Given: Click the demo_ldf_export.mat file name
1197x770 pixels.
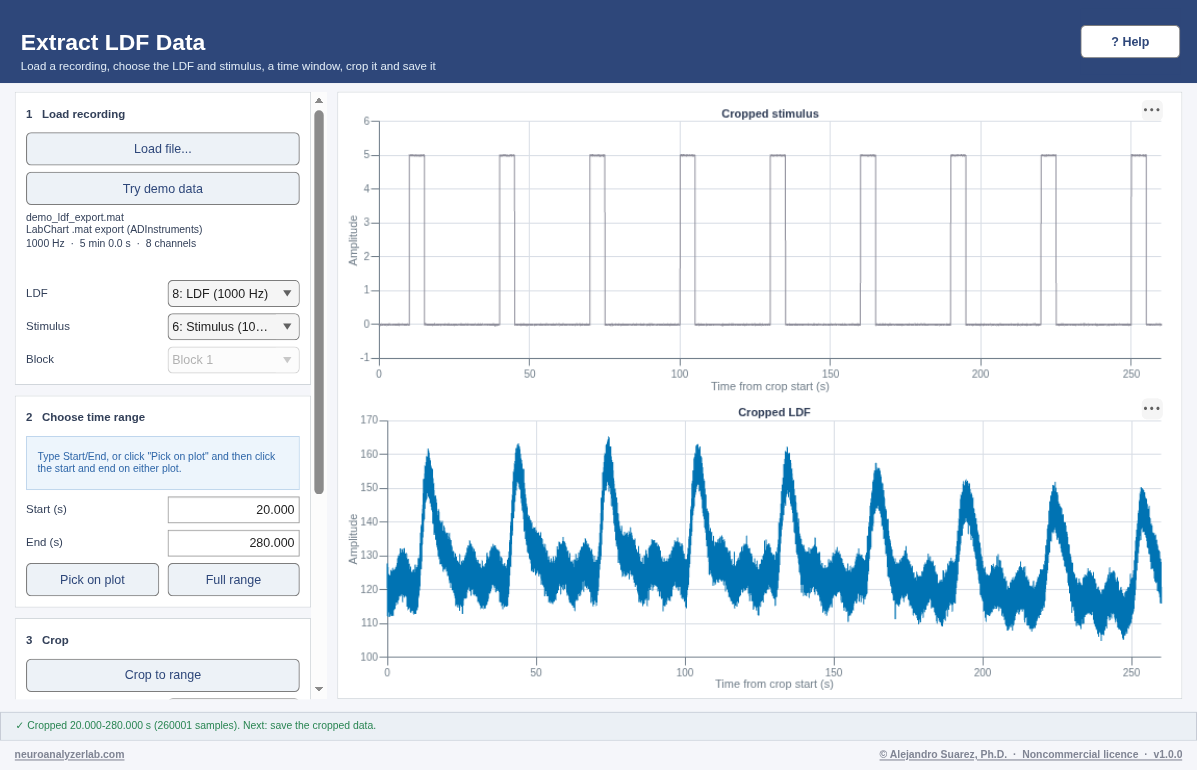Looking at the screenshot, I should point(75,217).
